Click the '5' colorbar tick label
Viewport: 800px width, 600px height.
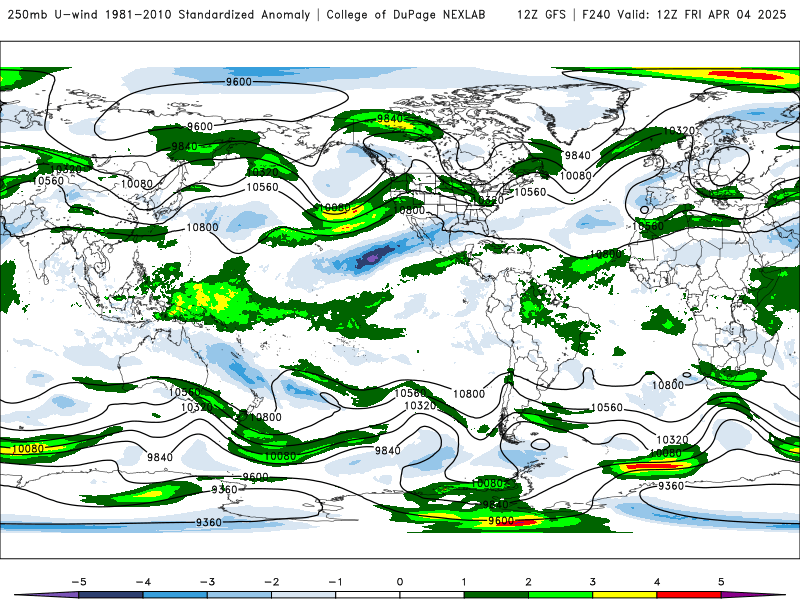[721, 582]
